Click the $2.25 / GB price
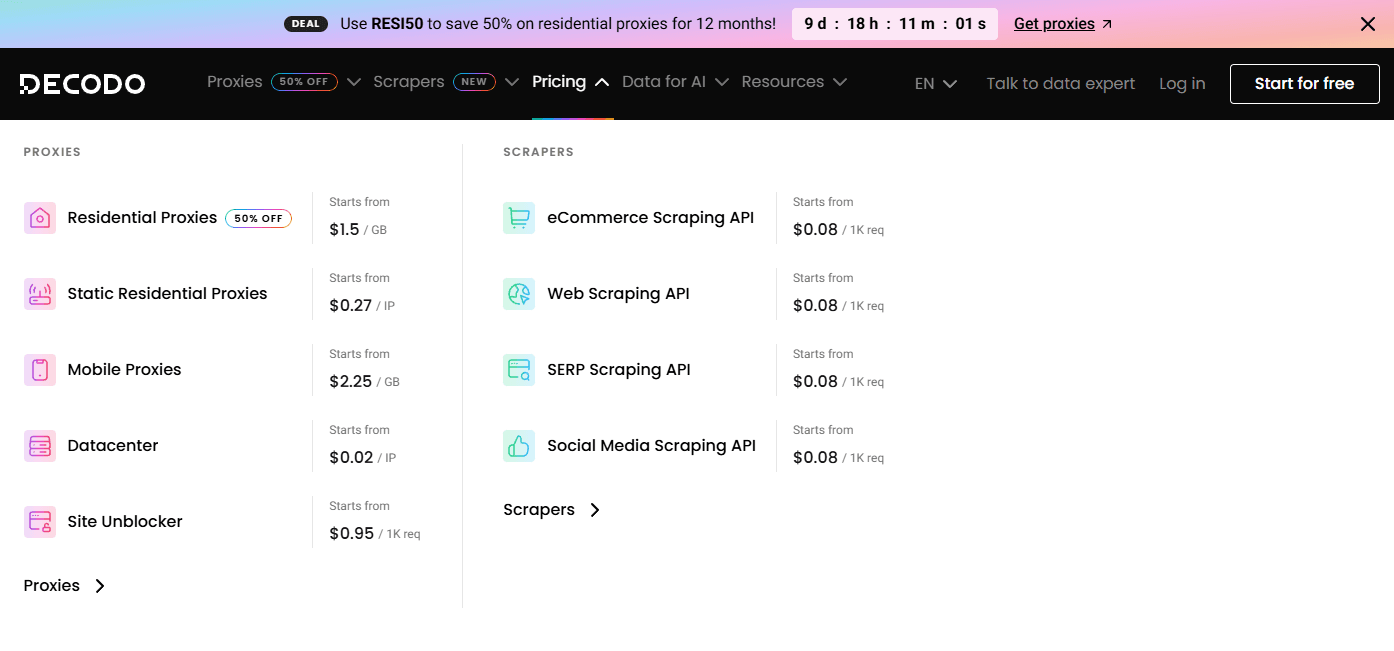The image size is (1394, 651). click(x=364, y=382)
